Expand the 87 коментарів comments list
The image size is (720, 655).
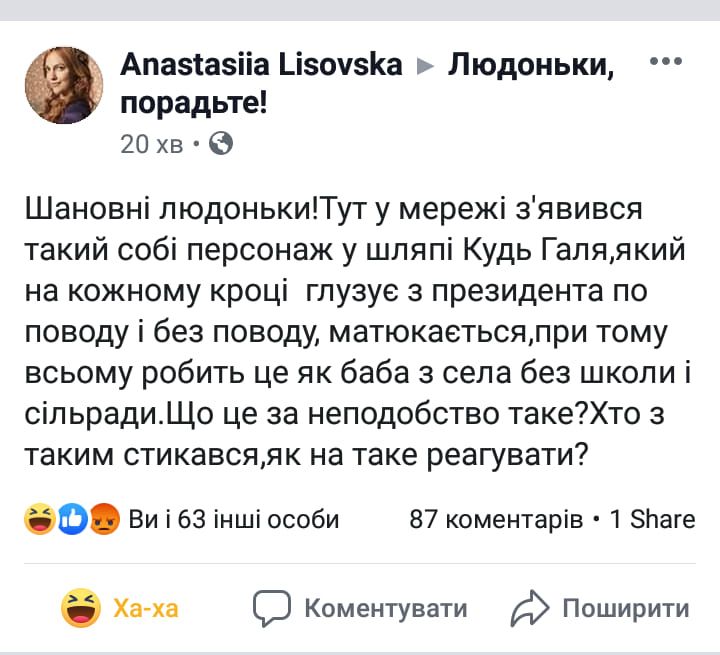[496, 519]
